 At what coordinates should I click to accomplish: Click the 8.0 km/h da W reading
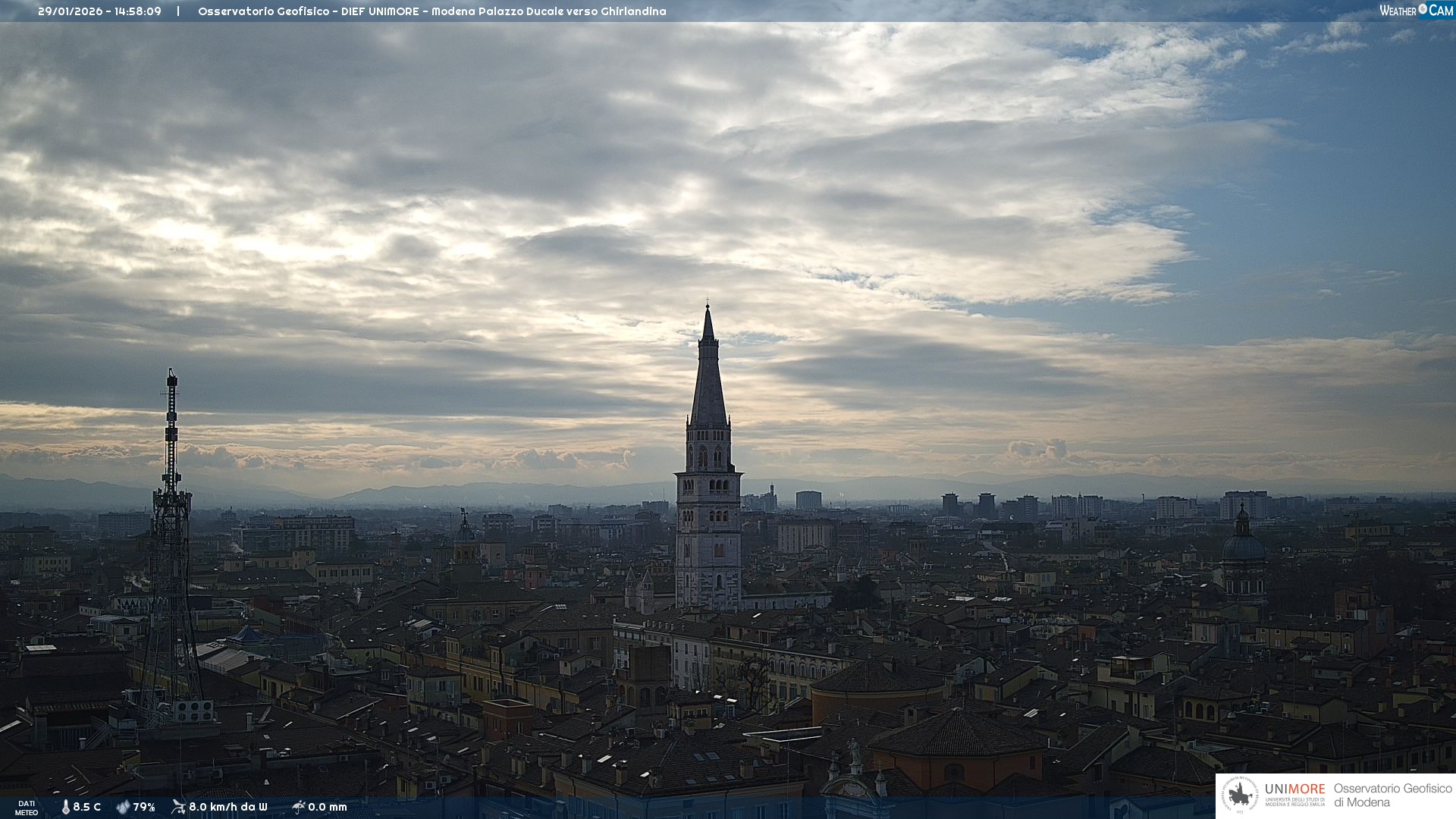[x=228, y=807]
